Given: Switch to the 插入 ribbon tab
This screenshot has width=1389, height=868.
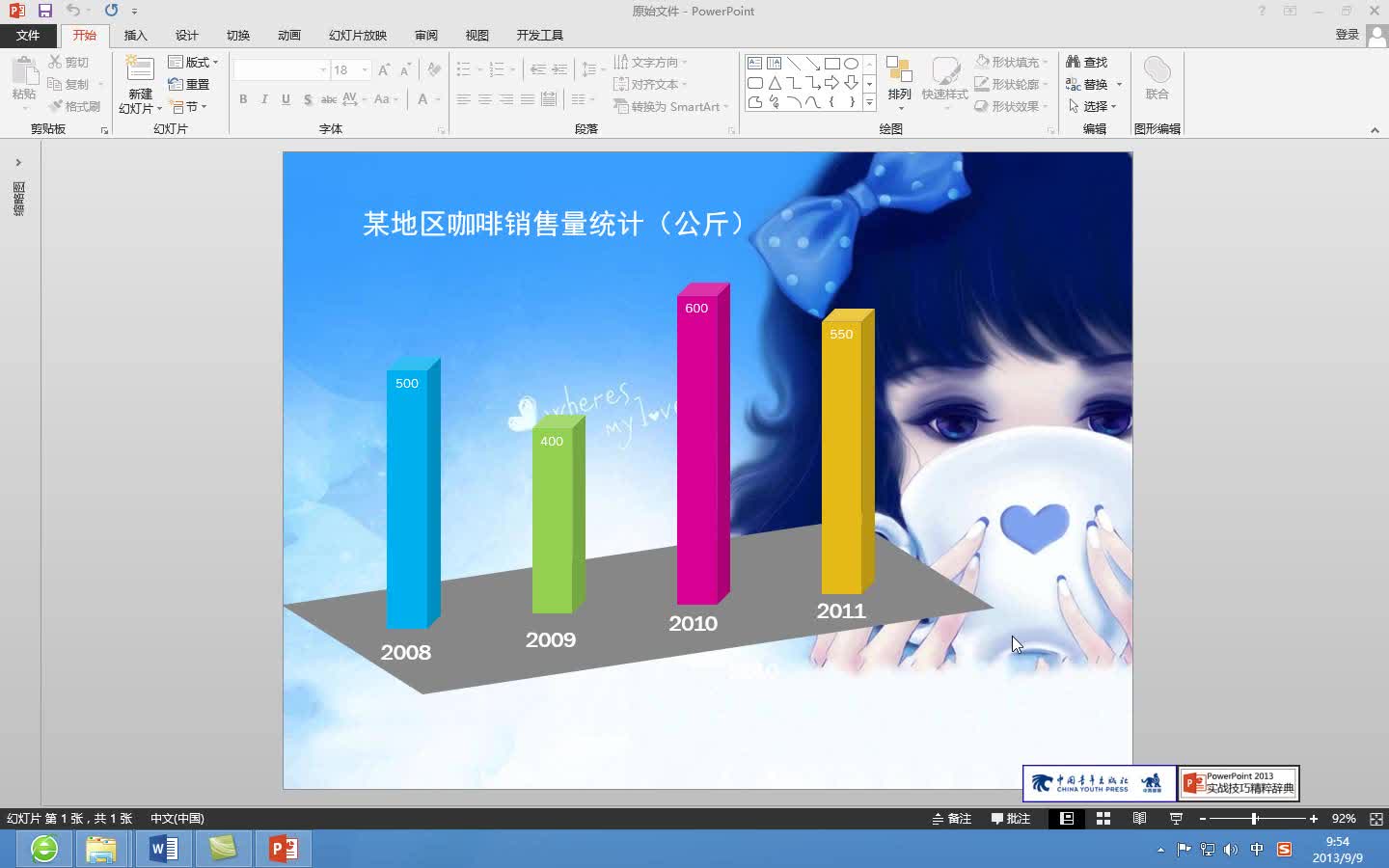Looking at the screenshot, I should [x=135, y=35].
